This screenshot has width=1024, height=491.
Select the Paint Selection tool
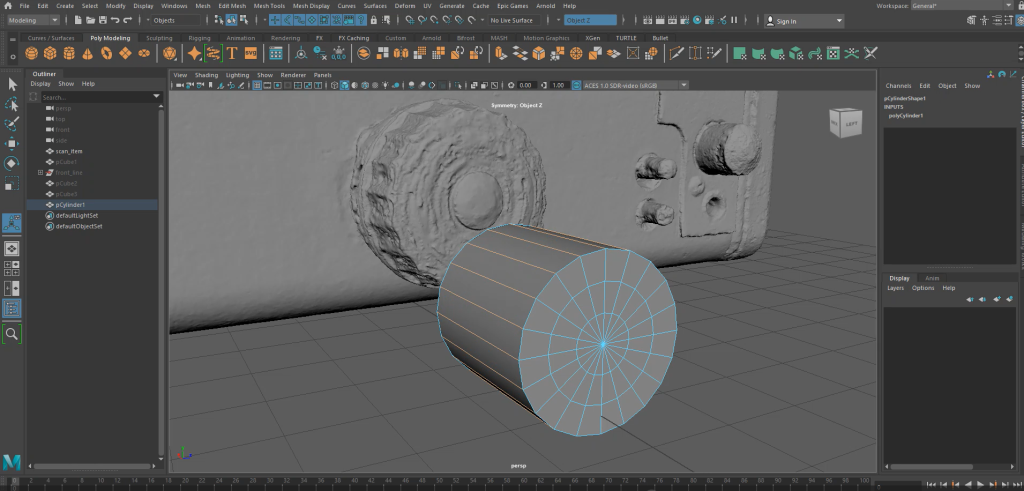(12, 123)
